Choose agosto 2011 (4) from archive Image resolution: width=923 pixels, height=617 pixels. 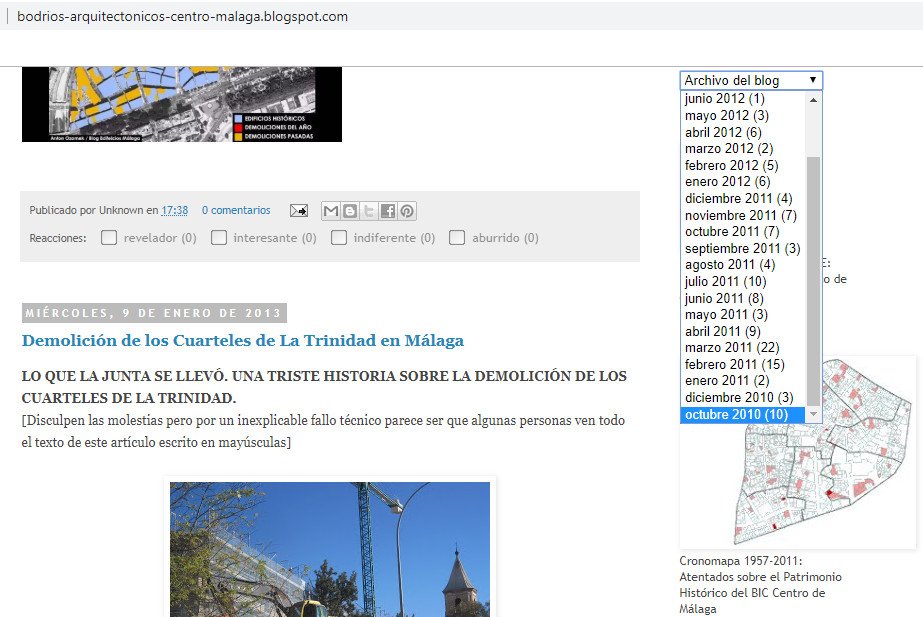pyautogui.click(x=743, y=264)
